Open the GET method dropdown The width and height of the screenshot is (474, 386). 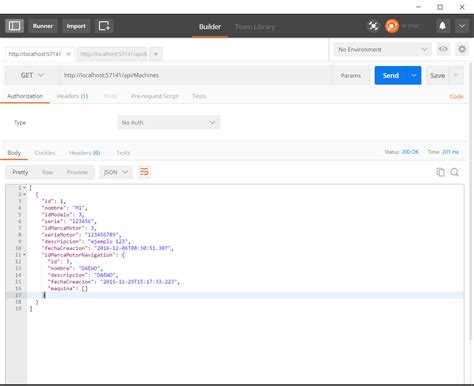pyautogui.click(x=32, y=75)
